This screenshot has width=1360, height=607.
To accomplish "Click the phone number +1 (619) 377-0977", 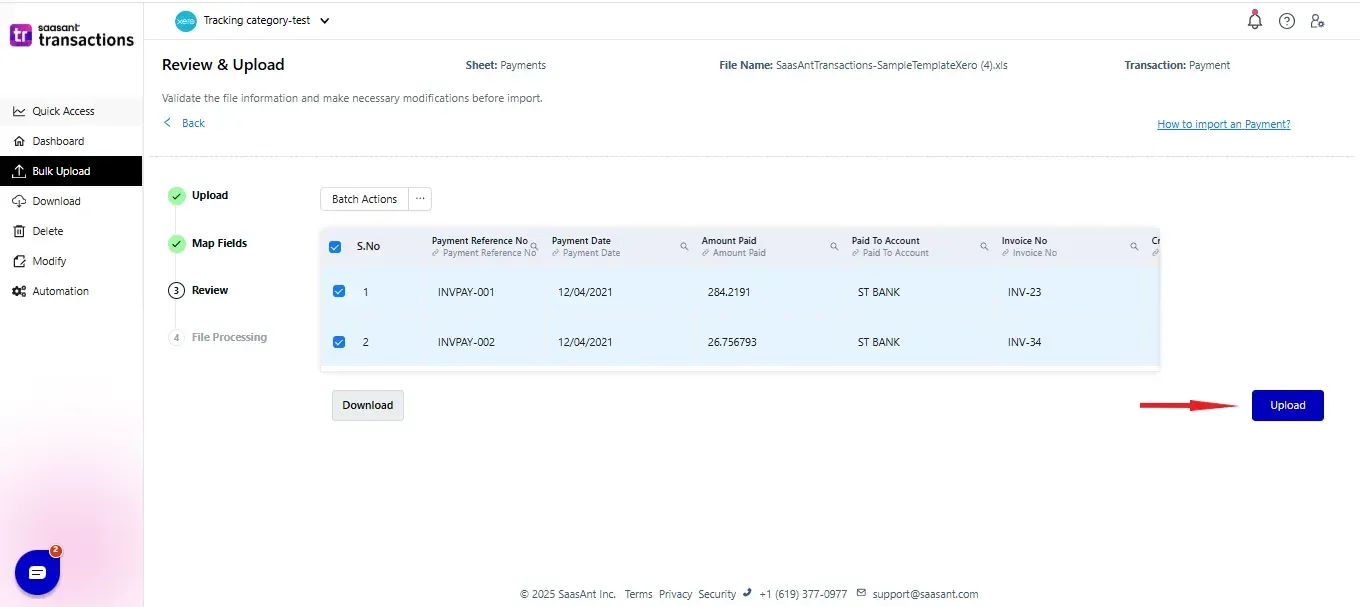I will tap(803, 594).
